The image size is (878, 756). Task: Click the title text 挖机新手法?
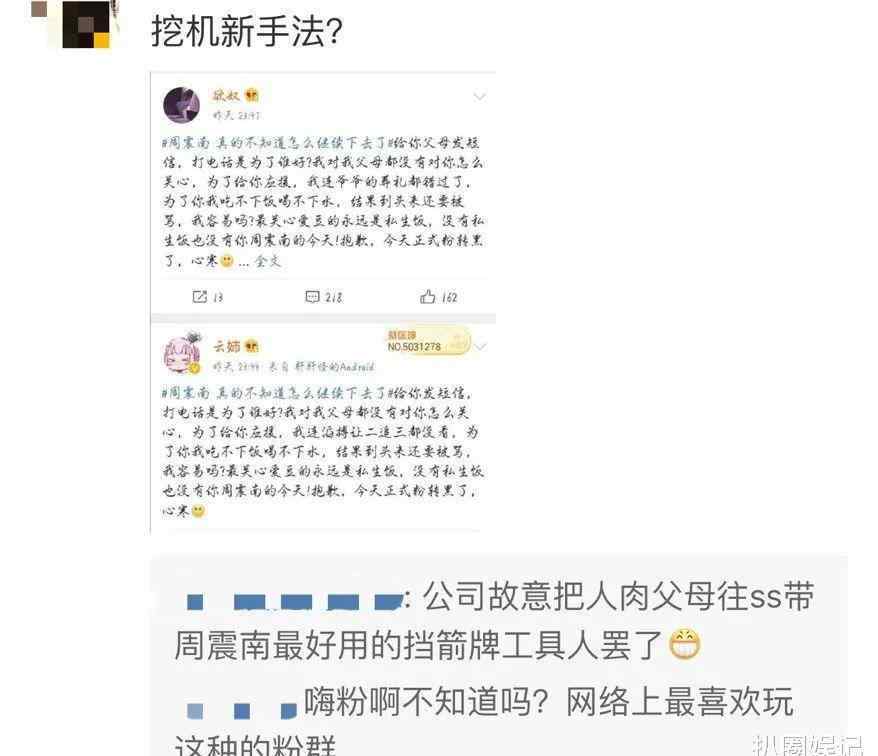247,31
